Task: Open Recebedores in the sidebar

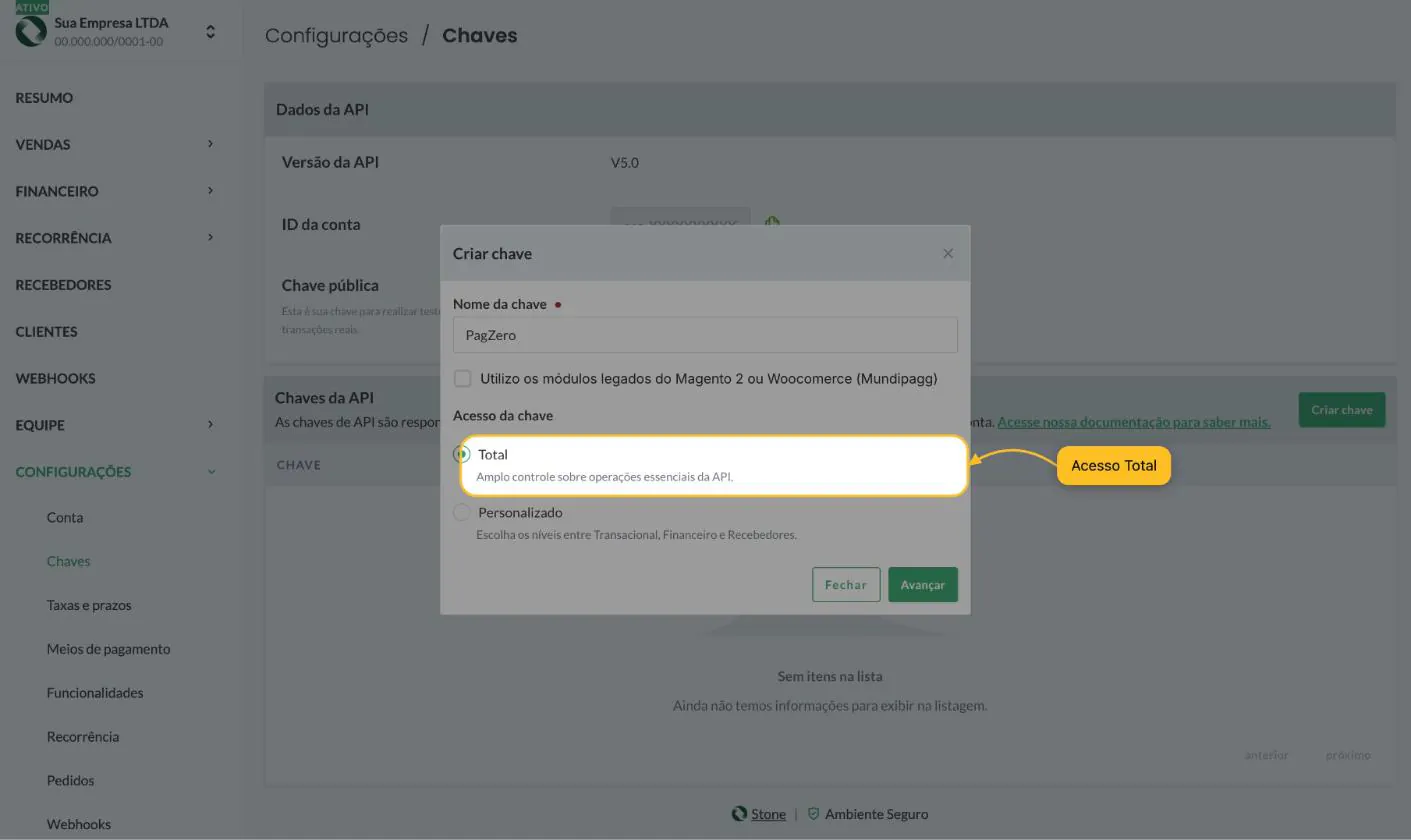Action: pos(63,285)
